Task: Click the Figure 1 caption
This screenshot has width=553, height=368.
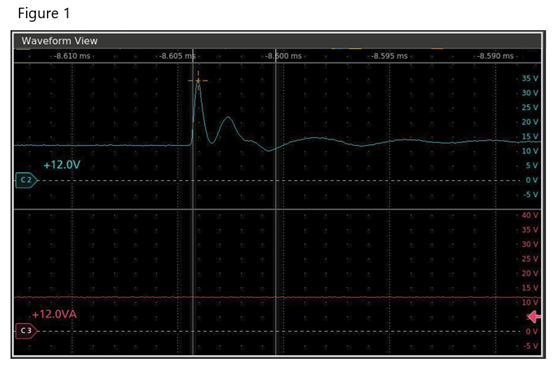Action: tap(44, 13)
